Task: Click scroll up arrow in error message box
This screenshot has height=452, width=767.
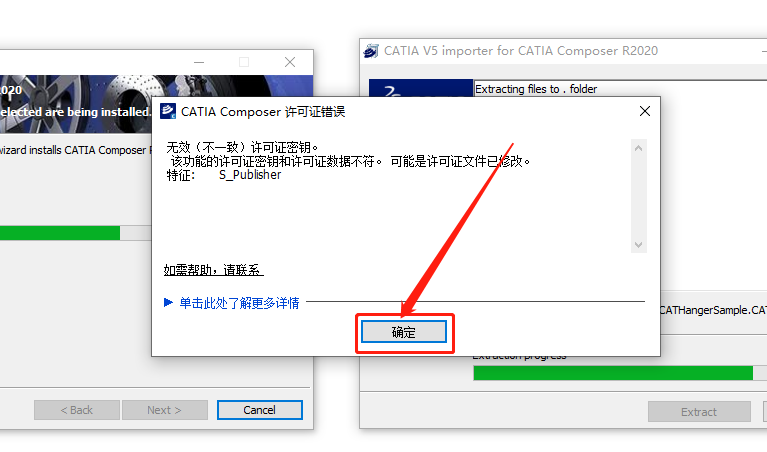Action: 638,148
